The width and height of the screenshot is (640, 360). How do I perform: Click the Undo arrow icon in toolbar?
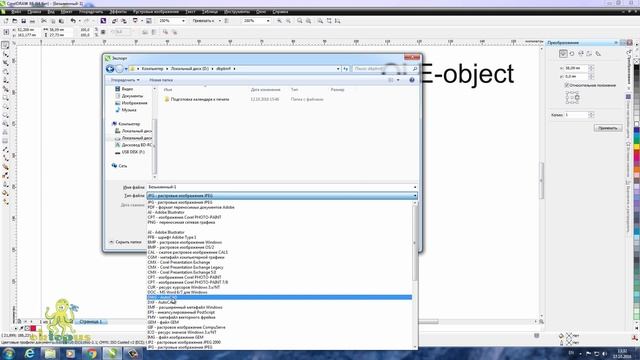click(73, 21)
